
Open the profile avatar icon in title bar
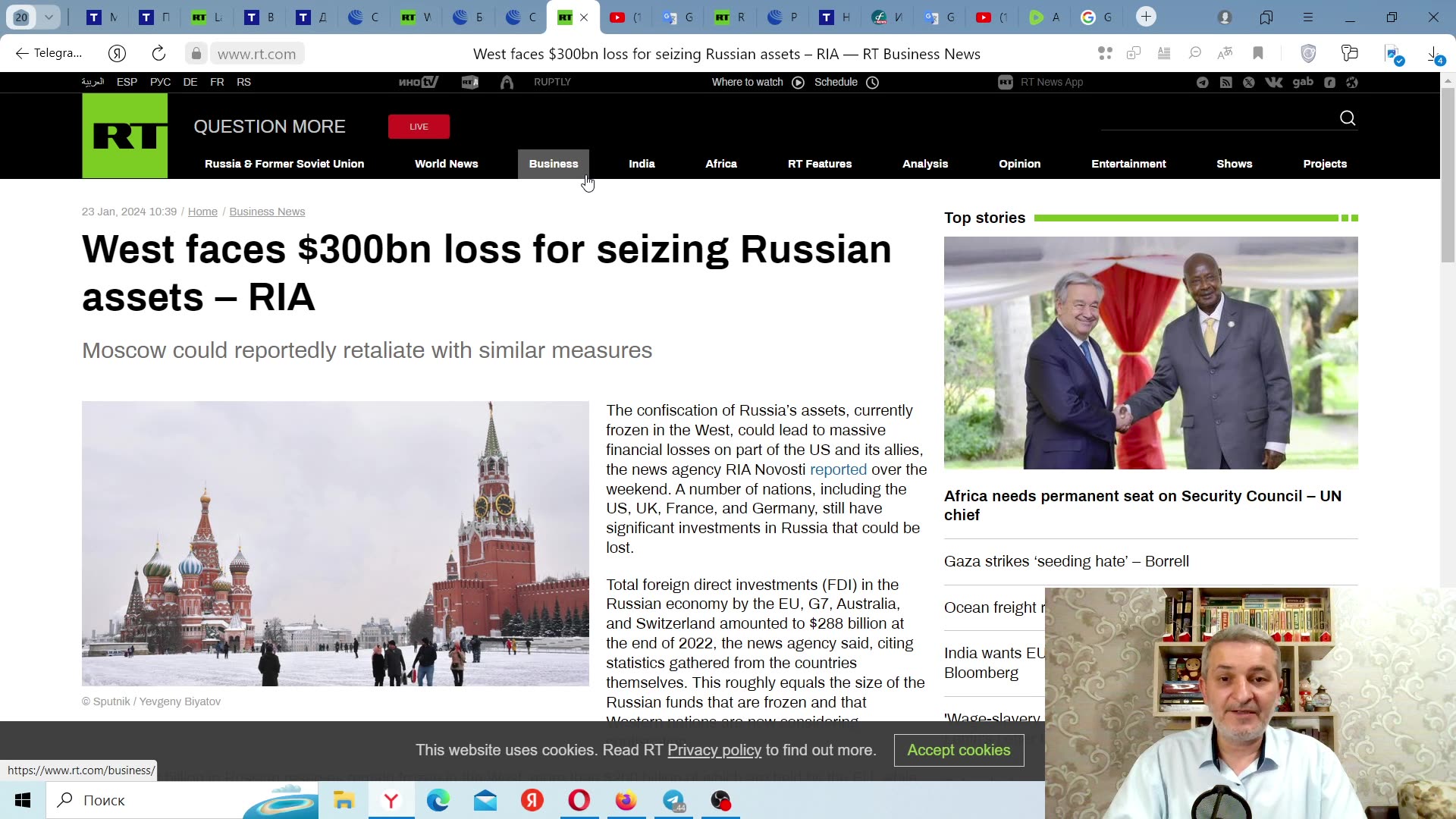[1225, 17]
